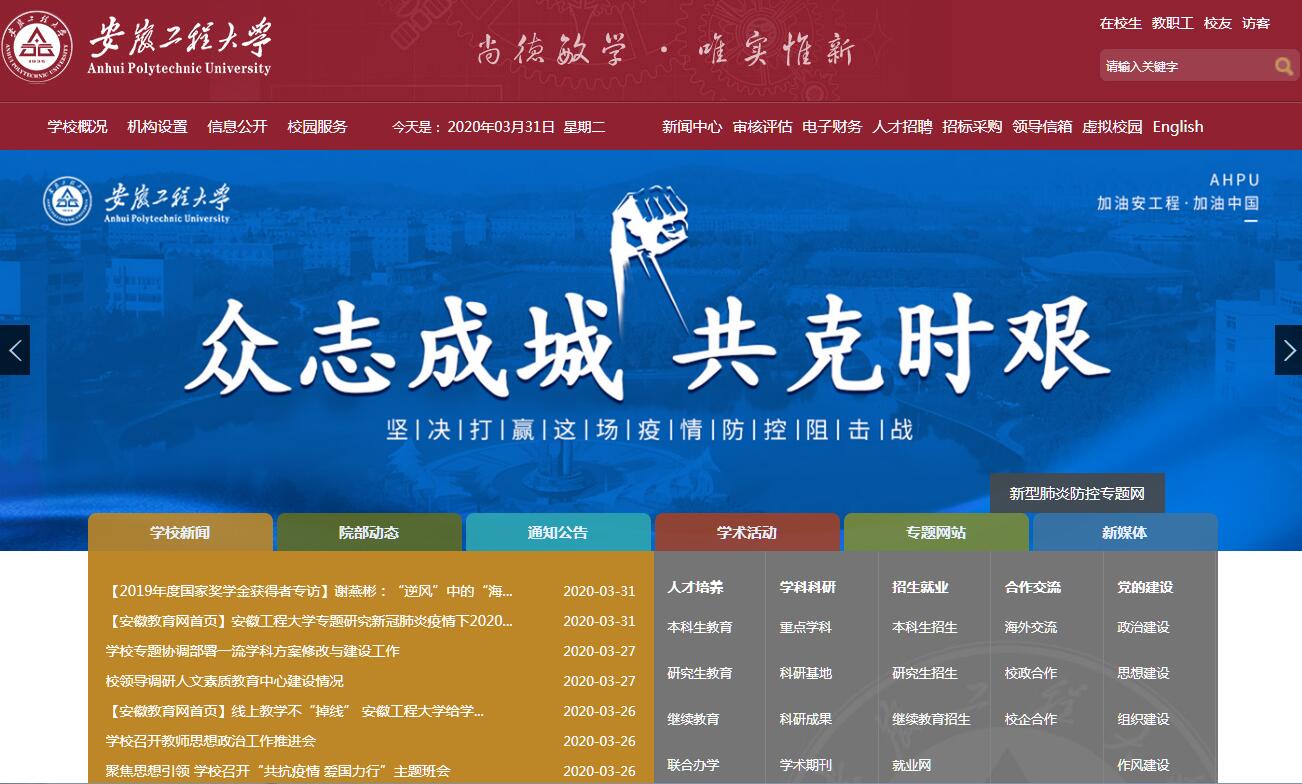Open 人才招聘 link

tap(902, 127)
